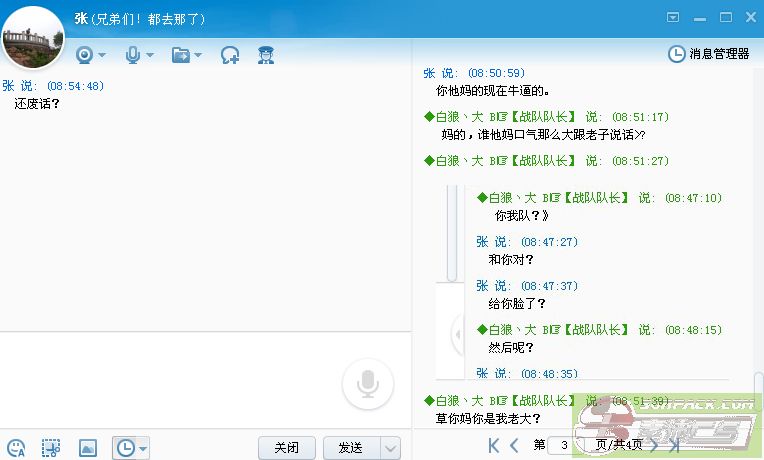
Task: Click the page number input field
Action: coord(565,445)
